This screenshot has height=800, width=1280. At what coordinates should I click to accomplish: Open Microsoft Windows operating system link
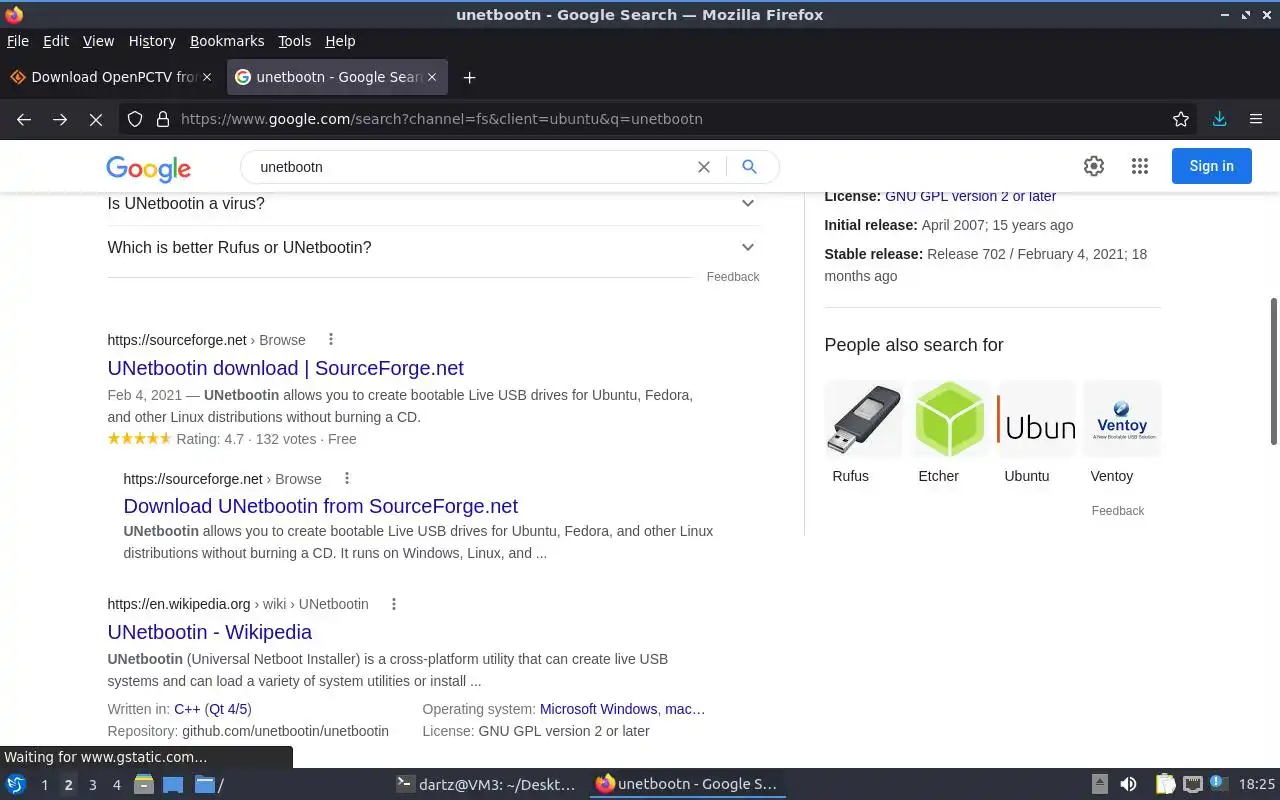[598, 709]
